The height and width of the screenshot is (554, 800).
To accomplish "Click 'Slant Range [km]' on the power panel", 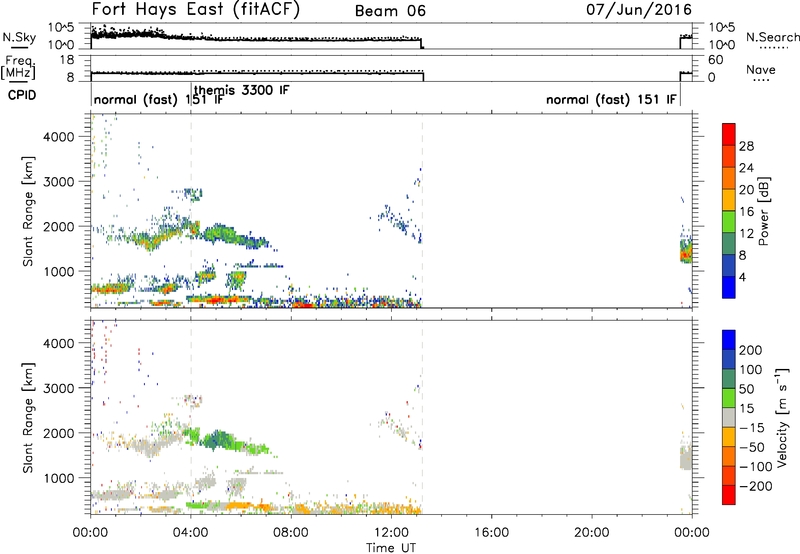I will point(28,211).
